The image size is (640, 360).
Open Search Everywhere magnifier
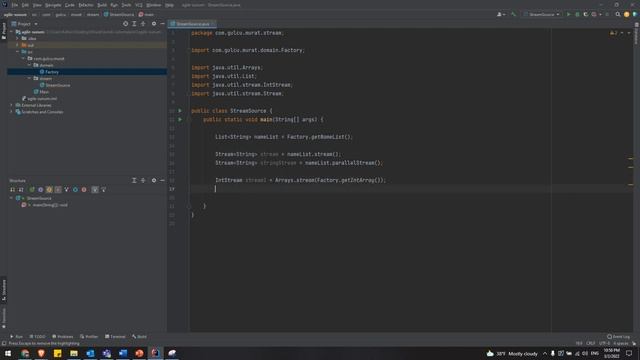(x=618, y=14)
